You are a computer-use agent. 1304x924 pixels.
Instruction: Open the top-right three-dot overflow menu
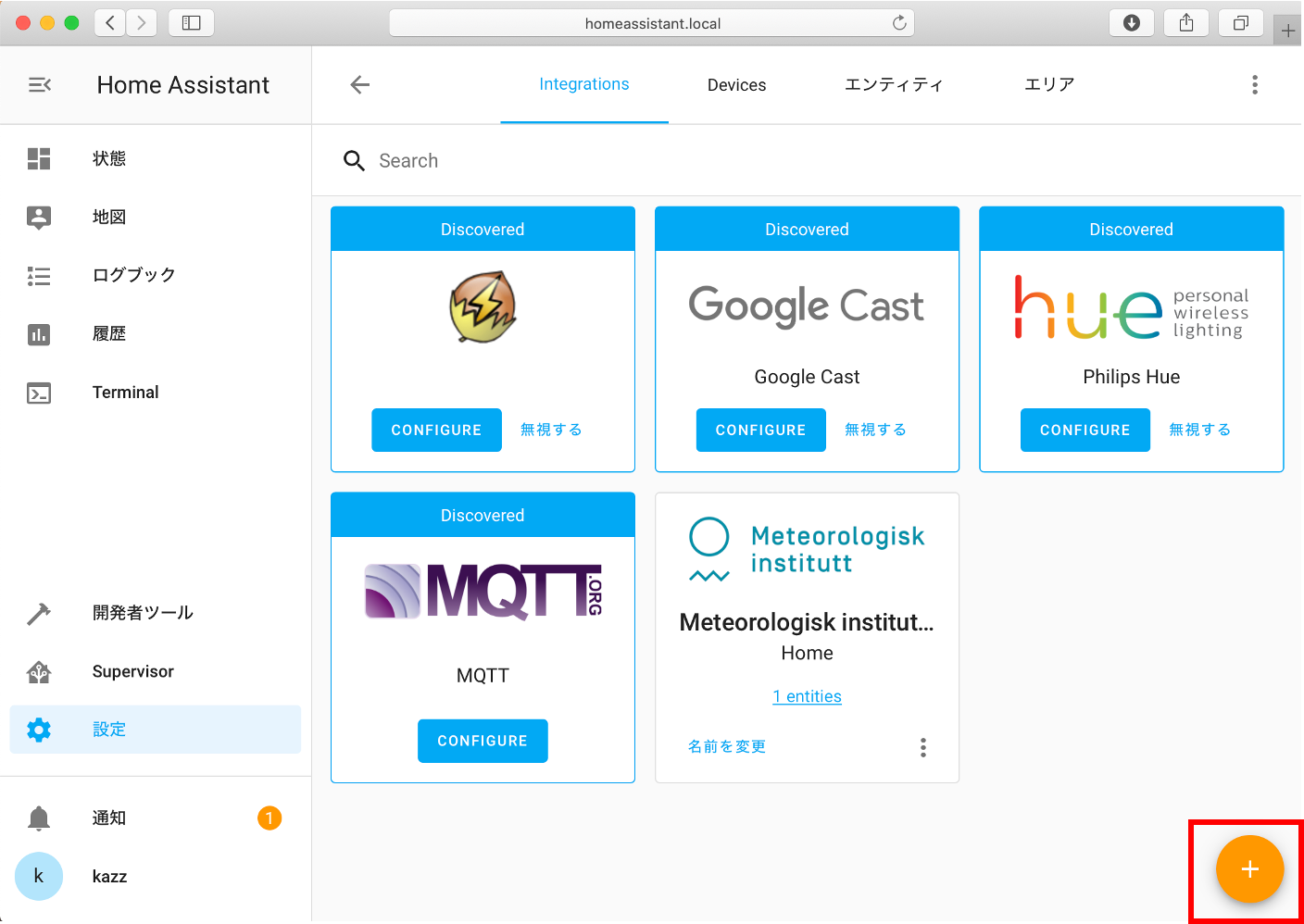pyautogui.click(x=1255, y=85)
